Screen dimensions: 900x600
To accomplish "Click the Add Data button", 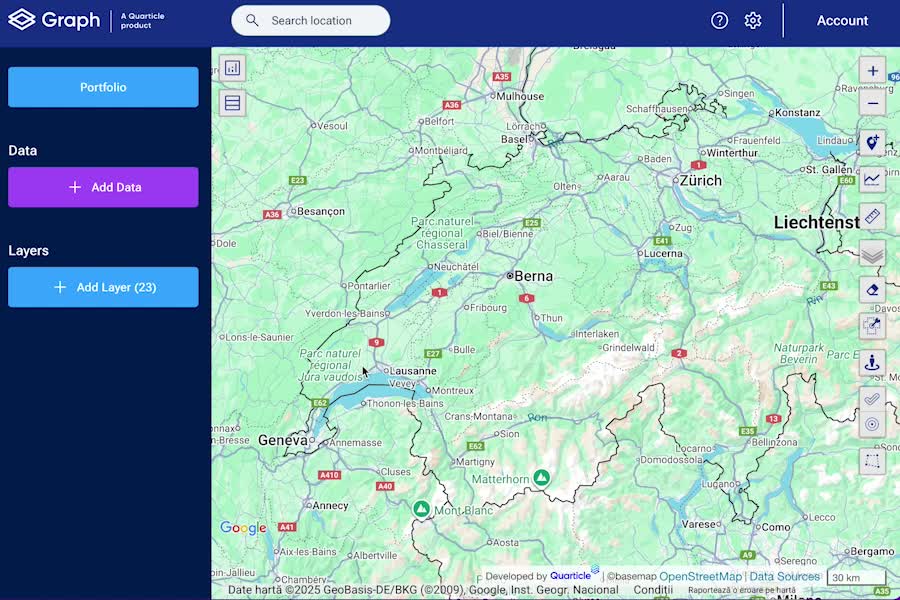I will tap(103, 187).
